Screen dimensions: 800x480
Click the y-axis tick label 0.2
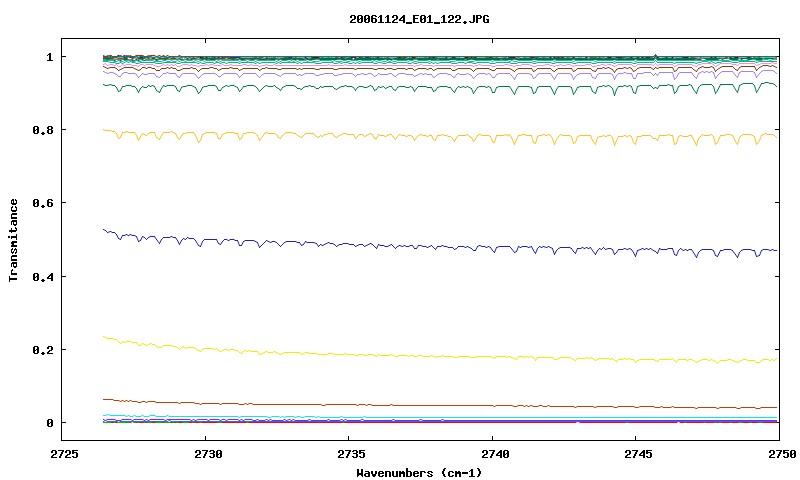click(43, 350)
